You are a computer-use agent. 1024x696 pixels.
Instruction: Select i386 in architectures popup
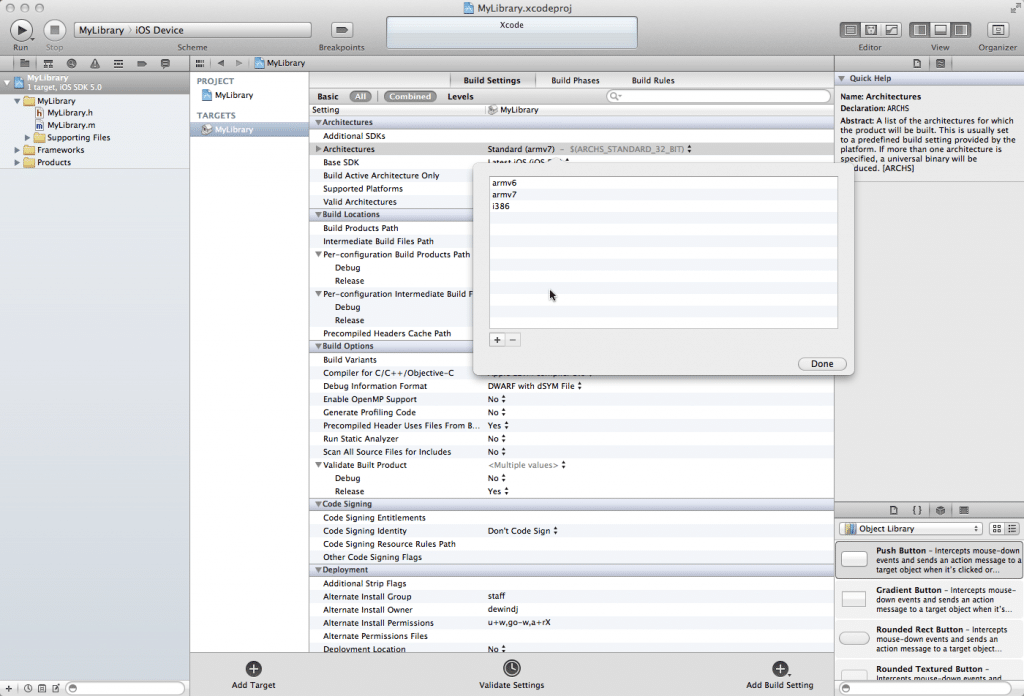(663, 206)
